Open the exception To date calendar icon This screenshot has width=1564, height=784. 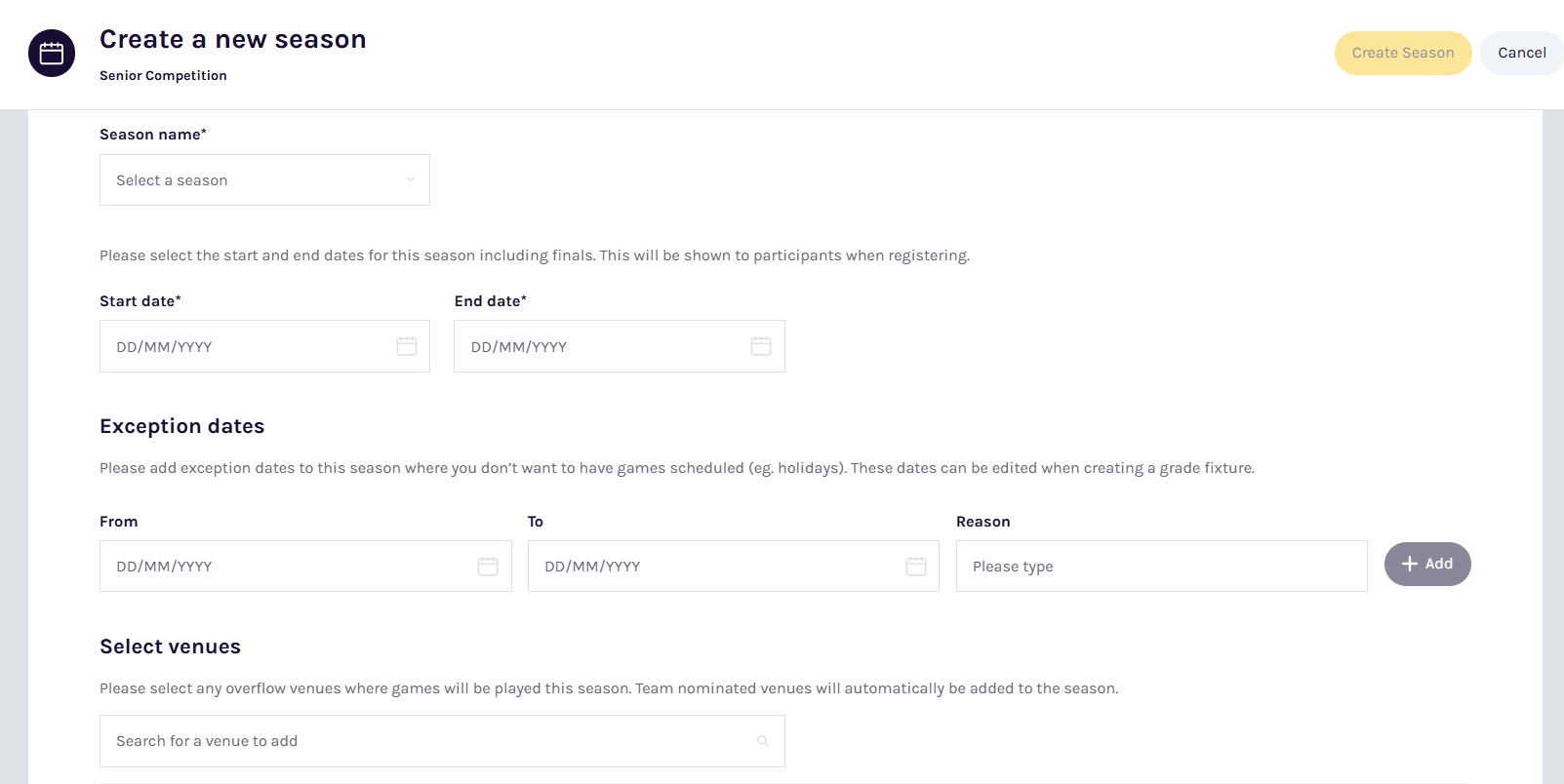click(915, 567)
